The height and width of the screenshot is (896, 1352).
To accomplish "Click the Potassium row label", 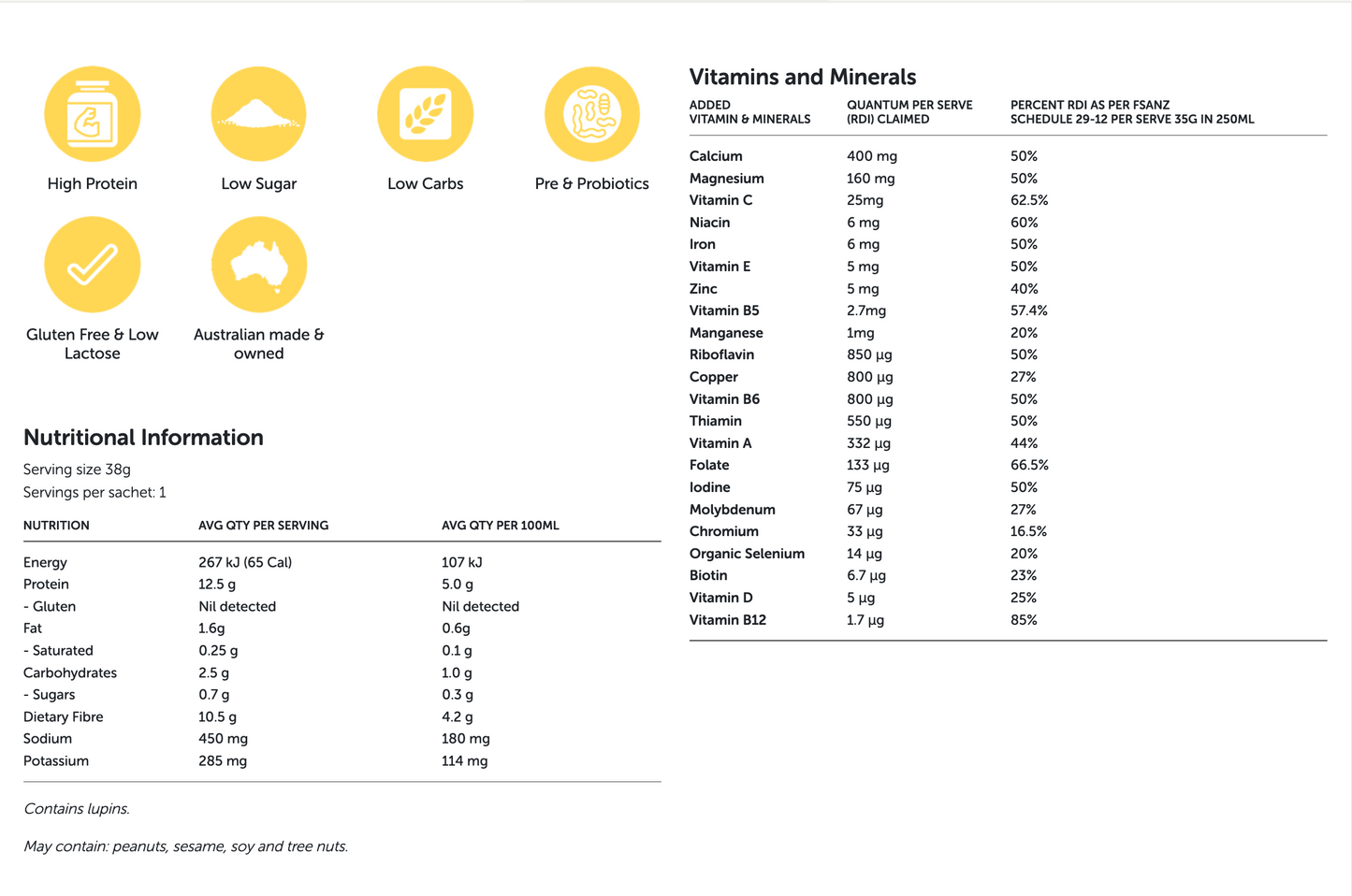I will 56,761.
